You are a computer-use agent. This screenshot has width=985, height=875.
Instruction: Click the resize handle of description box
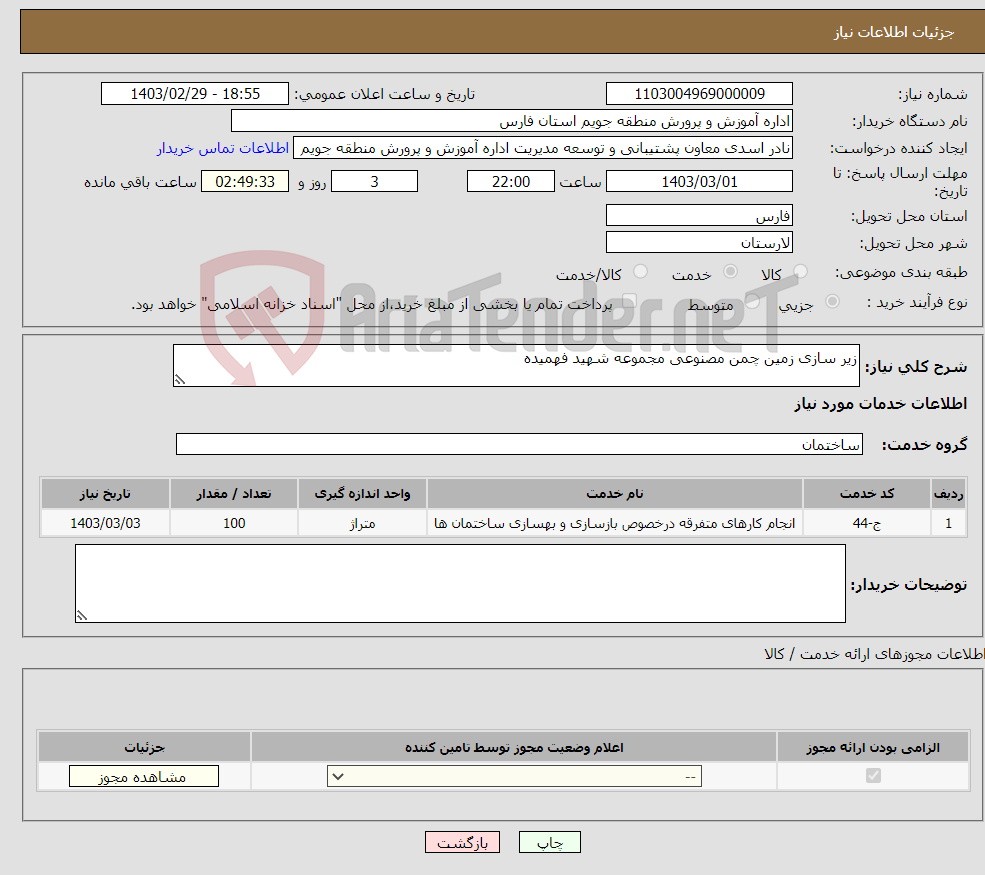tap(180, 379)
